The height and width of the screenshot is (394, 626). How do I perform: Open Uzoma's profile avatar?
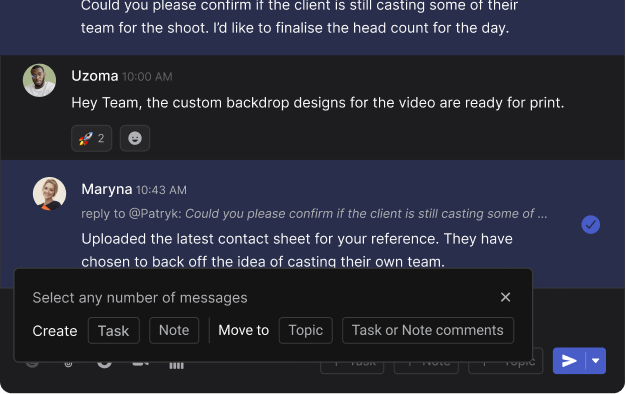pyautogui.click(x=39, y=80)
